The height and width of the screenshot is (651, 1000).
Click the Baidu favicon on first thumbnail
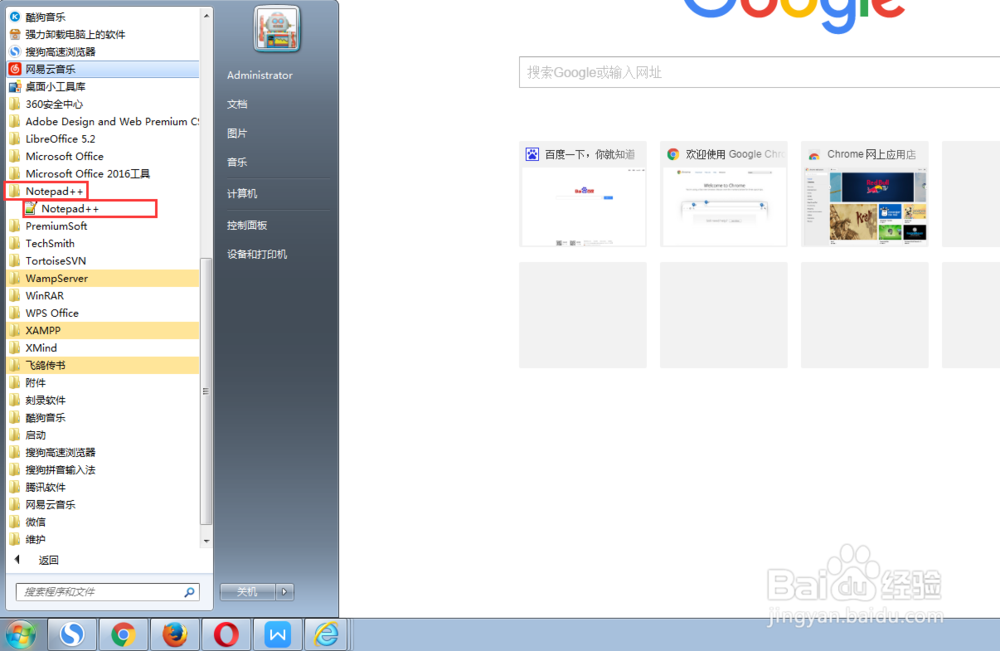532,154
